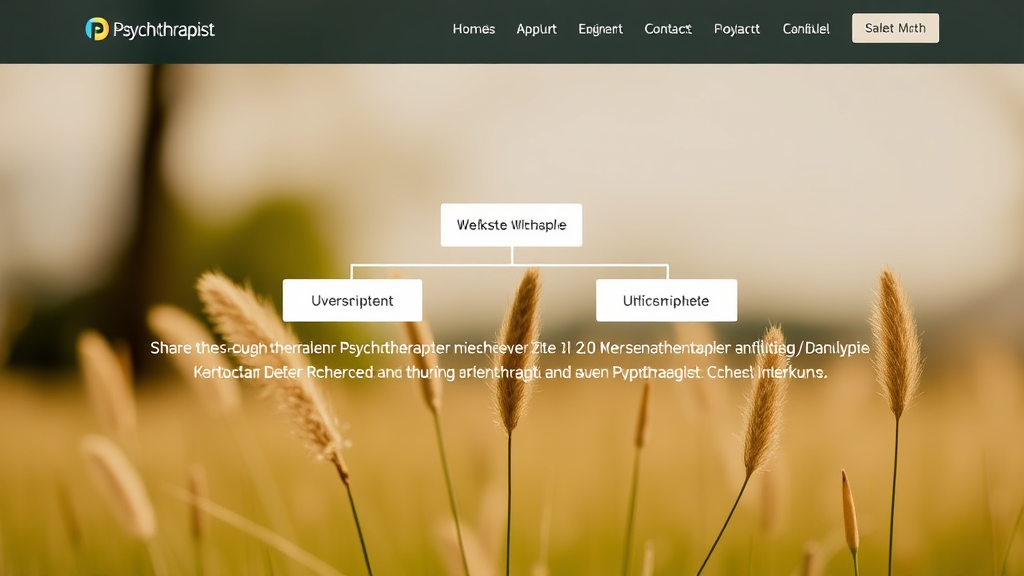Click the grass field hero image
The width and height of the screenshot is (1024, 576).
click(x=512, y=490)
